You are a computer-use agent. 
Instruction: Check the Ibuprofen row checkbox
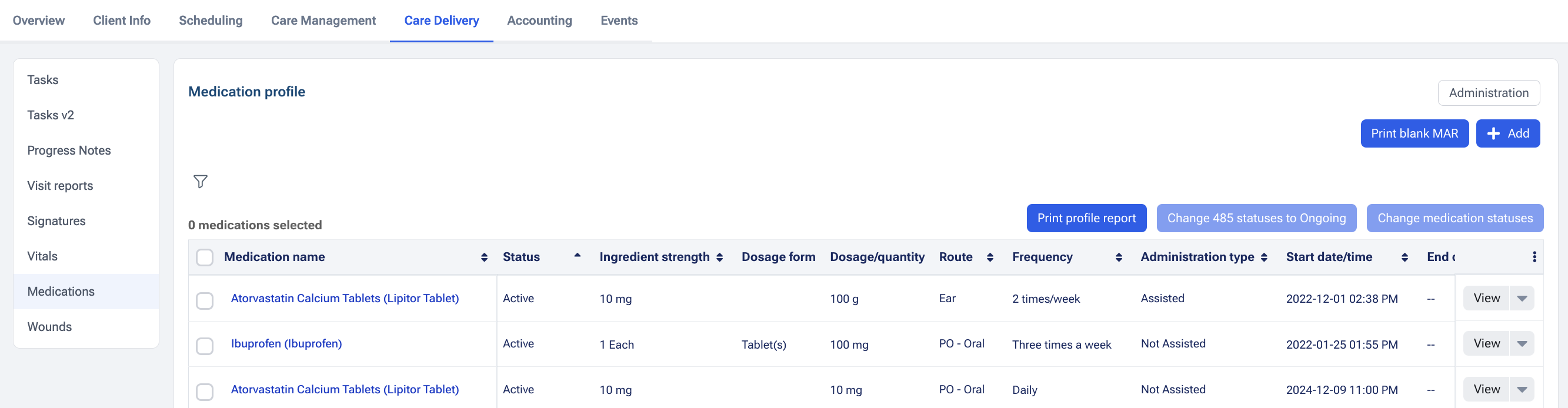pos(205,345)
